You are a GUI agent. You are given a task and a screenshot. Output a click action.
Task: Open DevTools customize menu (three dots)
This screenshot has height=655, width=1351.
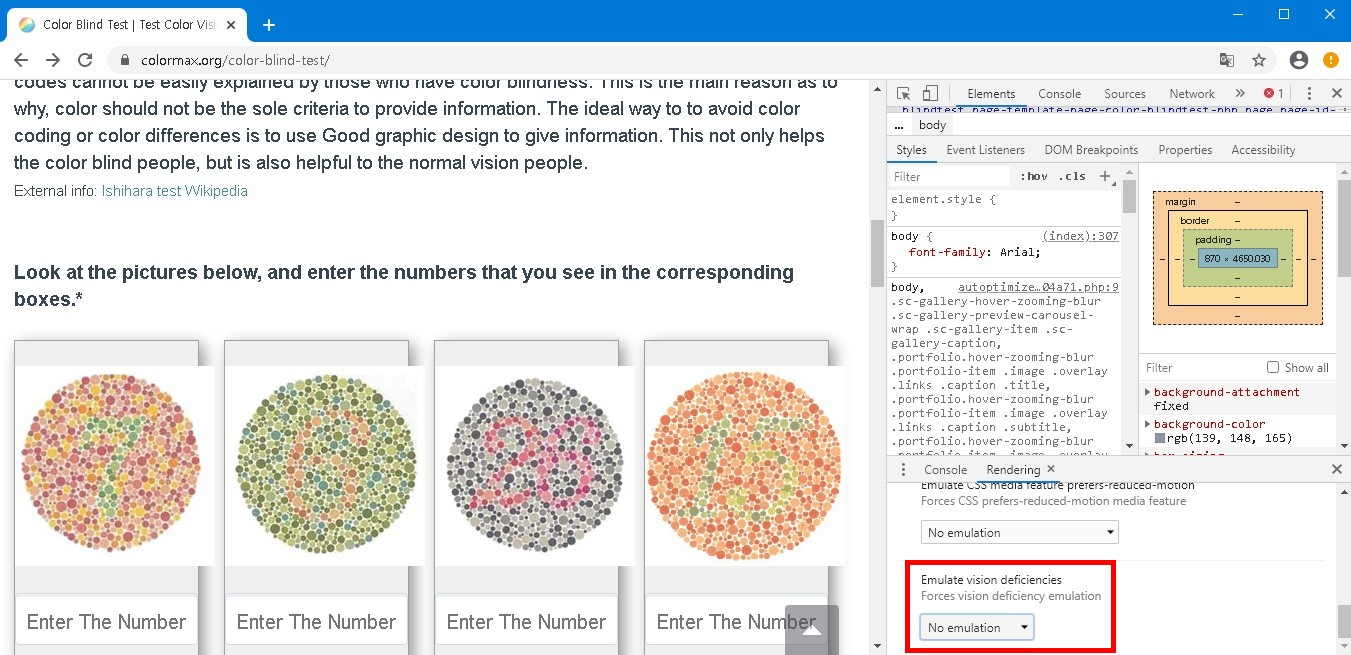(x=1309, y=93)
